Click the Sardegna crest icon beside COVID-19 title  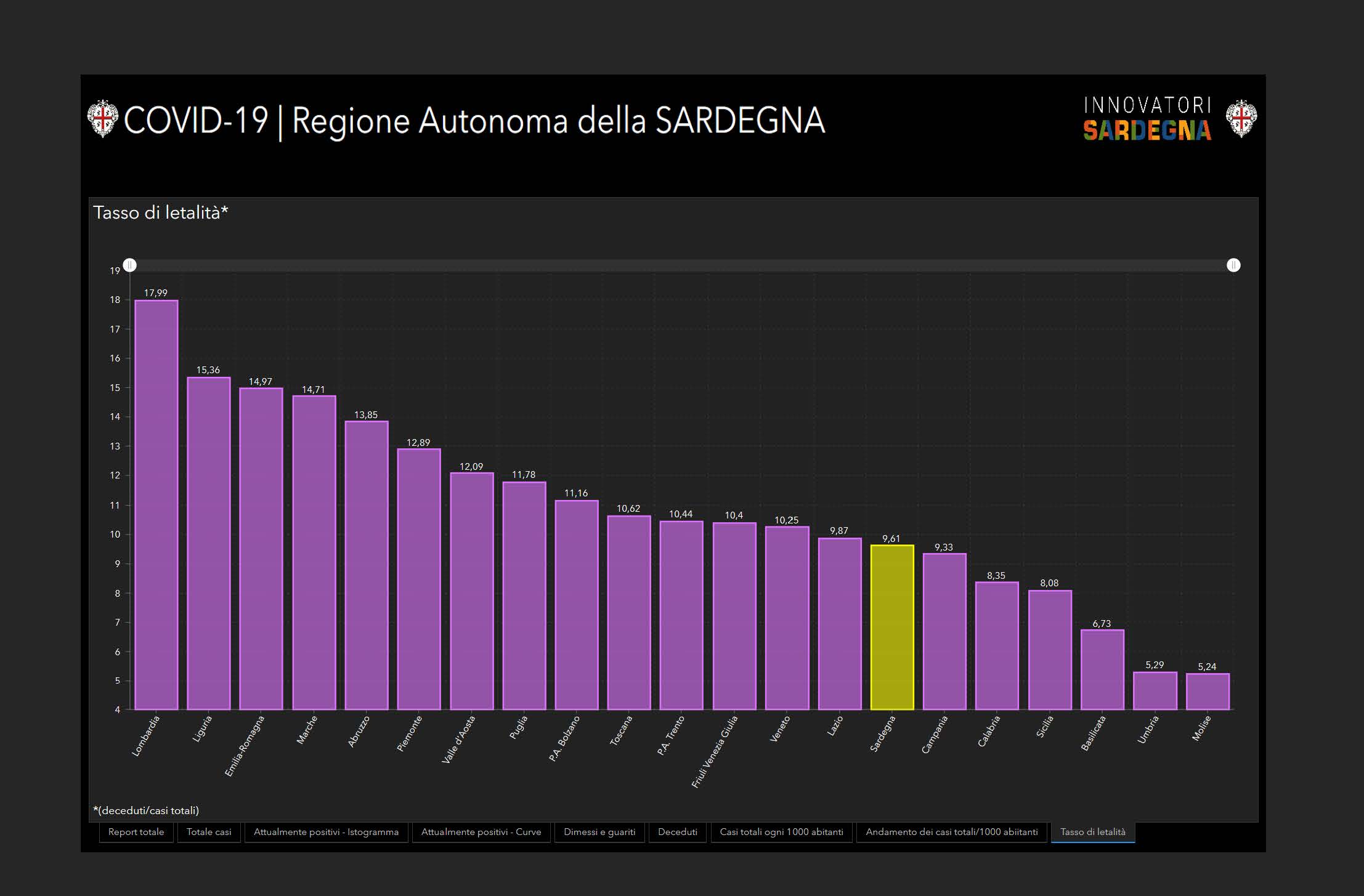tap(102, 118)
